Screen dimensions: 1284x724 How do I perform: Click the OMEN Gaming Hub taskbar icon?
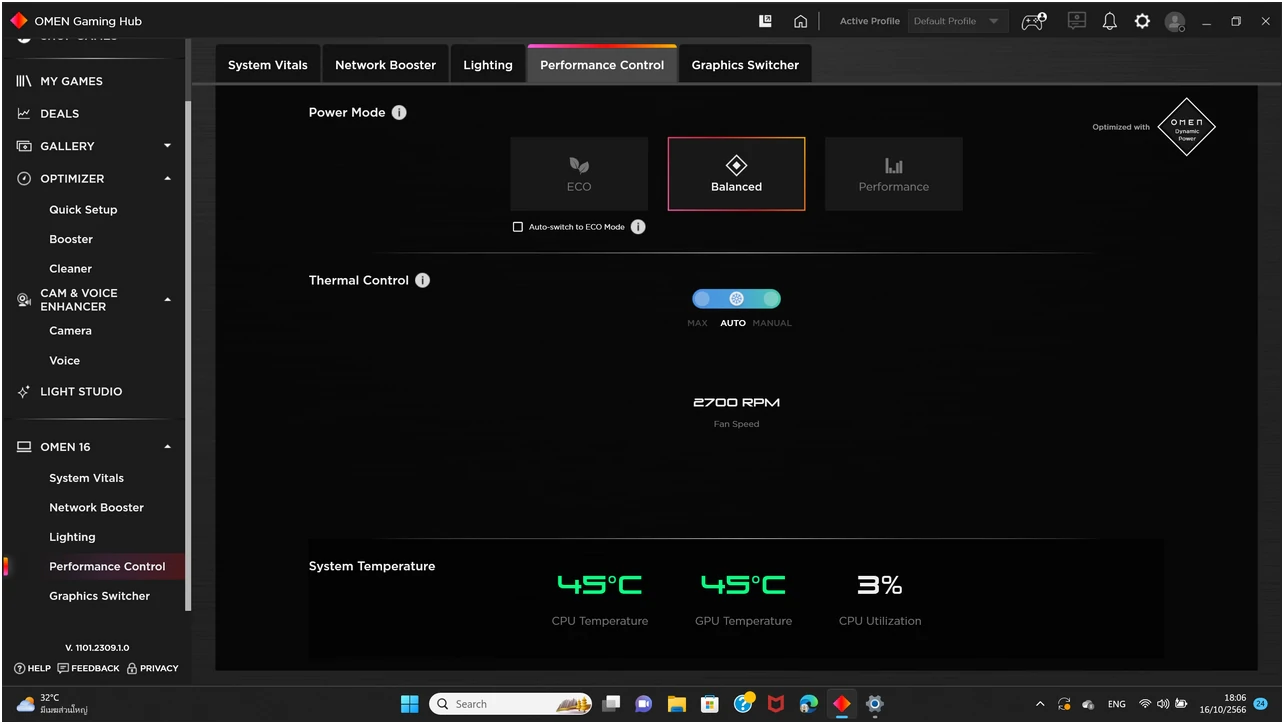coord(842,704)
